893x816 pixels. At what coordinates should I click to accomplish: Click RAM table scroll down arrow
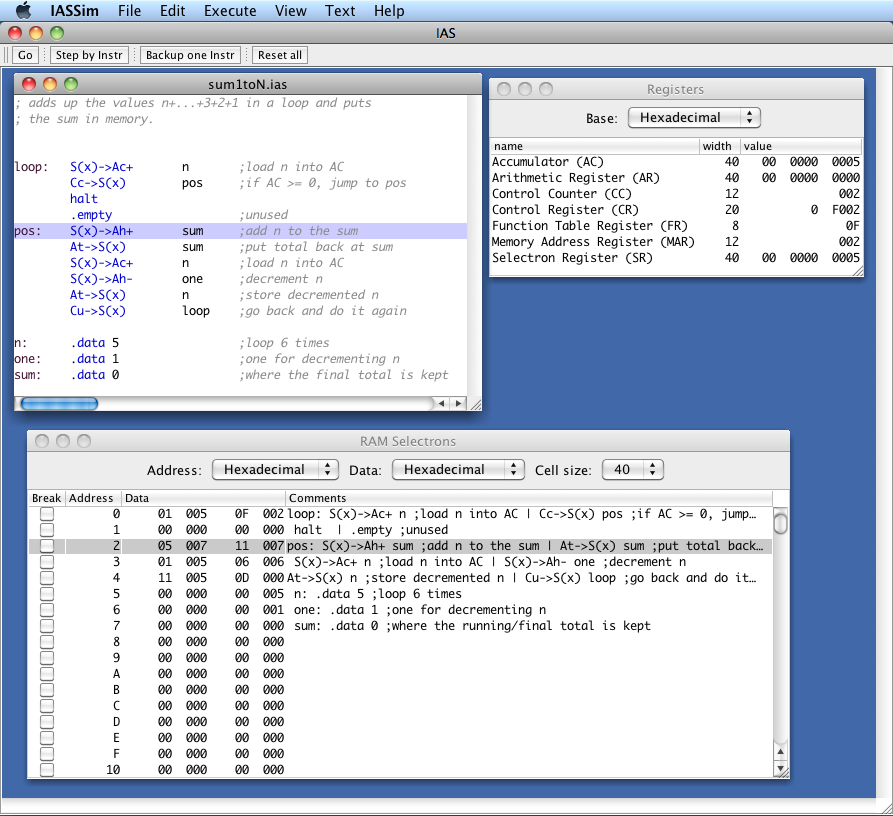[x=781, y=768]
